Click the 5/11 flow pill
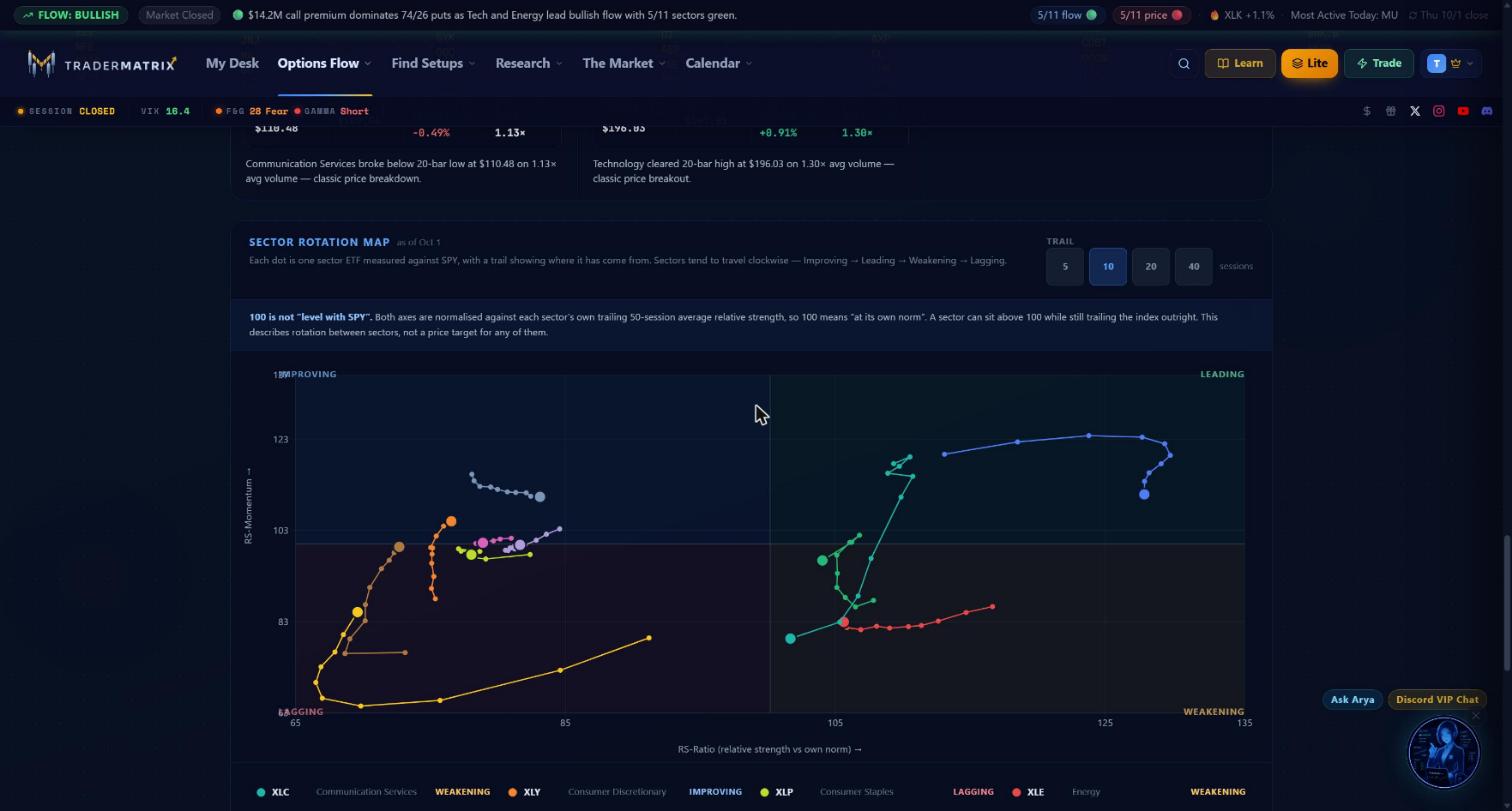Image resolution: width=1512 pixels, height=811 pixels. [1066, 15]
